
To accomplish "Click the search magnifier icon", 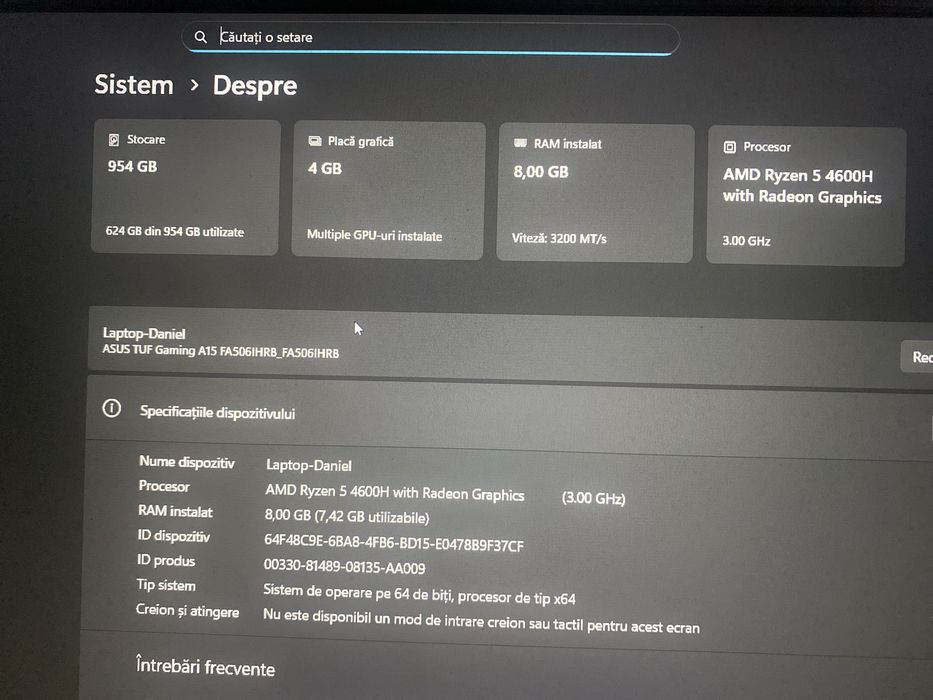I will point(201,37).
